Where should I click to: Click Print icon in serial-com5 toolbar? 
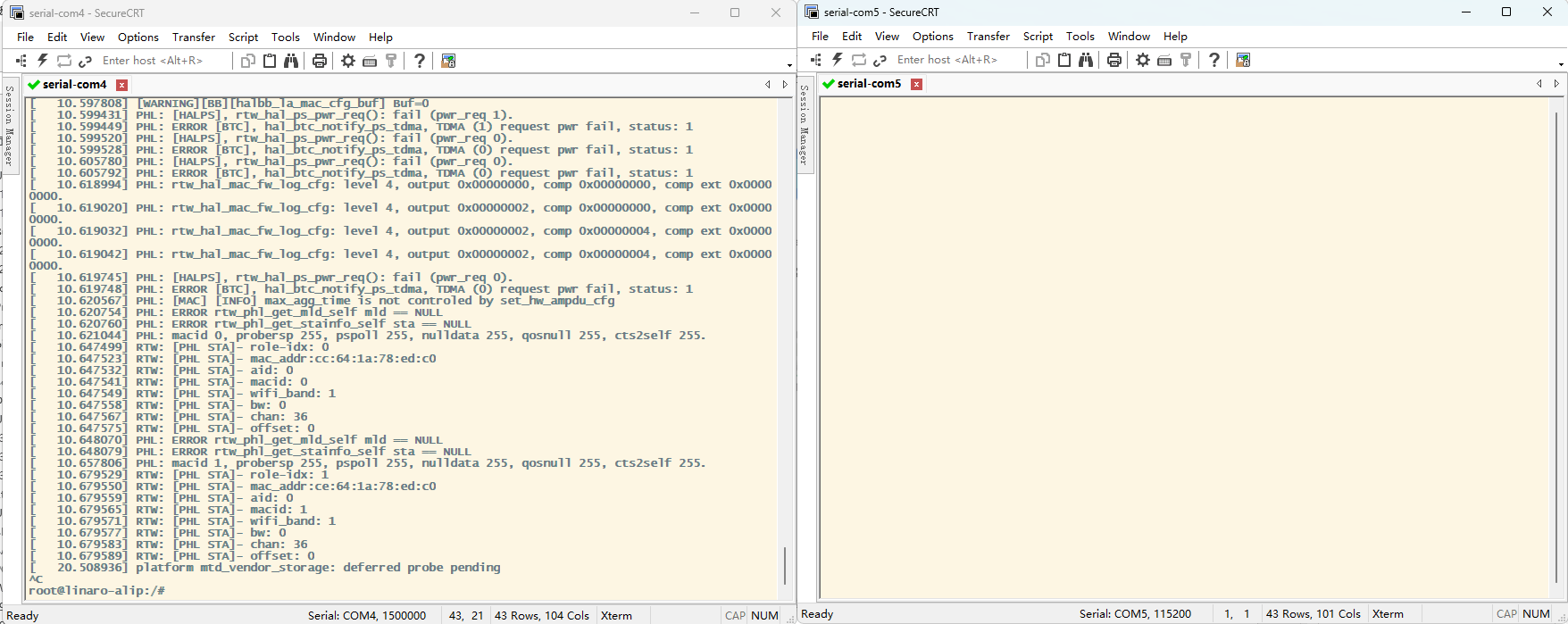click(1114, 60)
